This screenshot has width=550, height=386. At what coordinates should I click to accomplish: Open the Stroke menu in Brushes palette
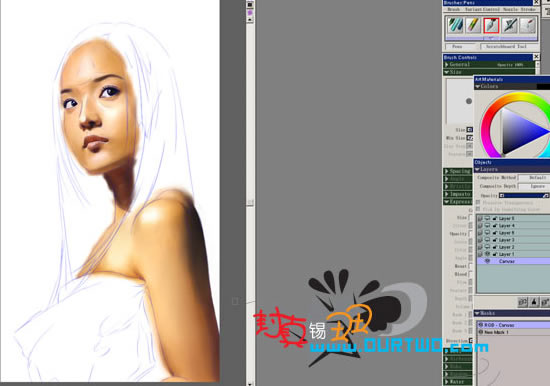point(528,9)
